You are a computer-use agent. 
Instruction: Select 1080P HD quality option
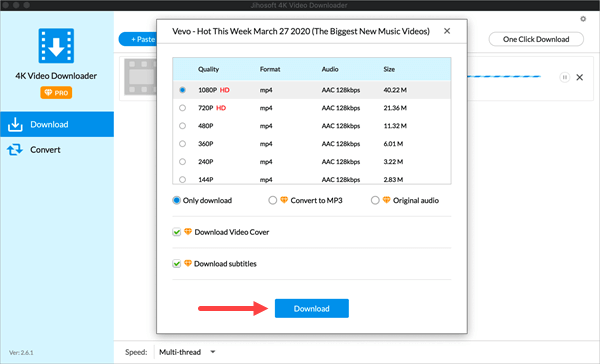pos(183,90)
